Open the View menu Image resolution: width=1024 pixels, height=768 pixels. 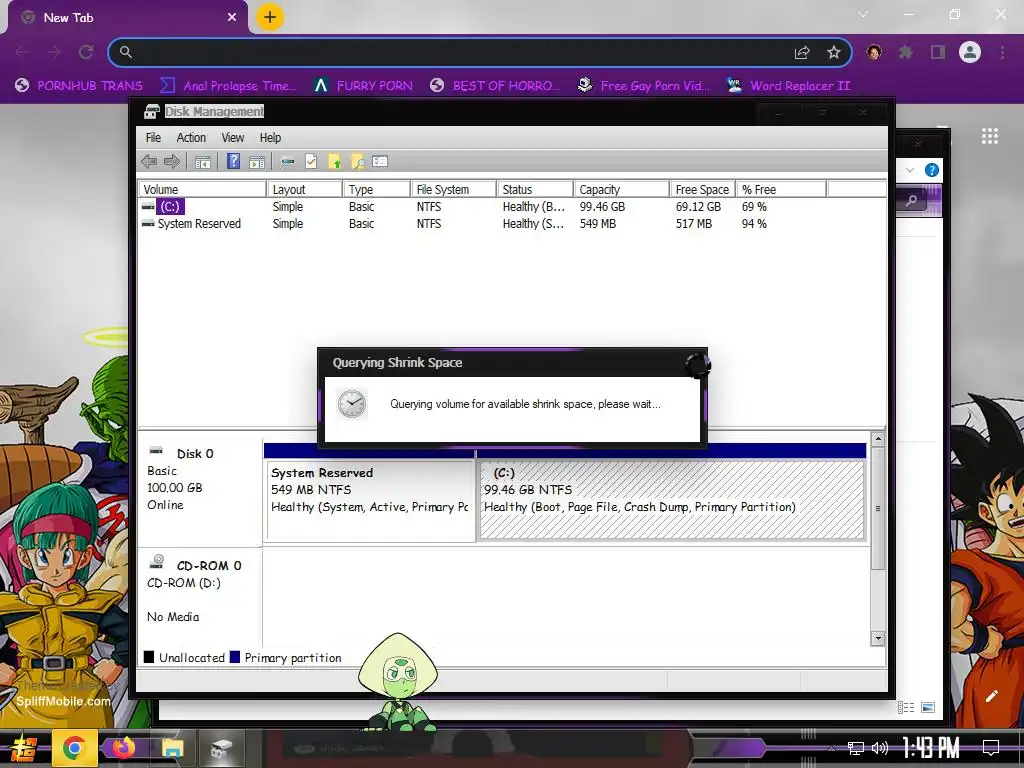[x=232, y=138]
